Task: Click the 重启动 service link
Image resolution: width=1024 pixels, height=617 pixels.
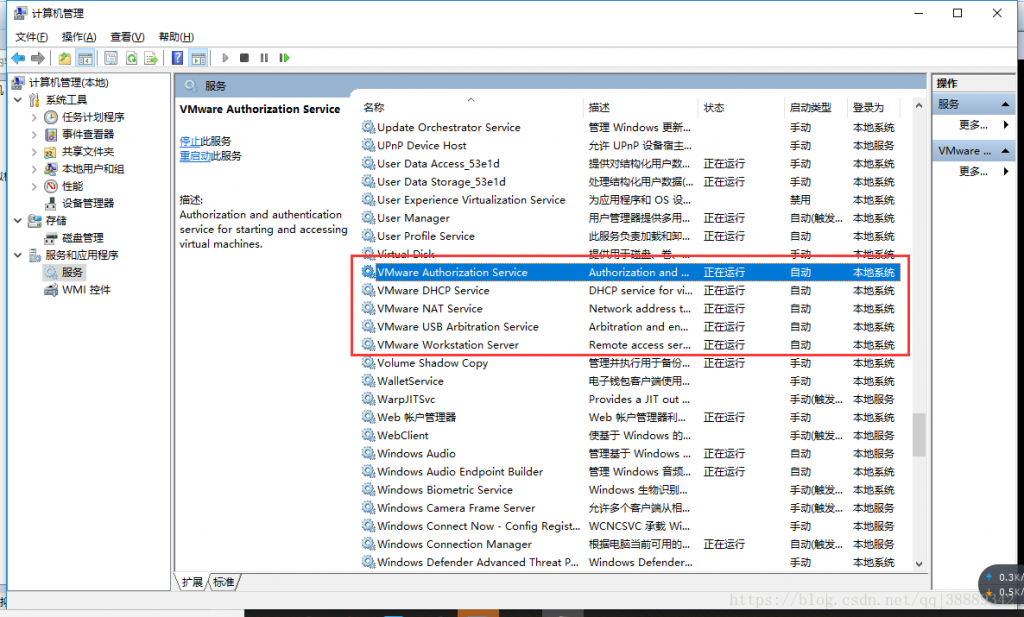Action: pyautogui.click(x=195, y=156)
